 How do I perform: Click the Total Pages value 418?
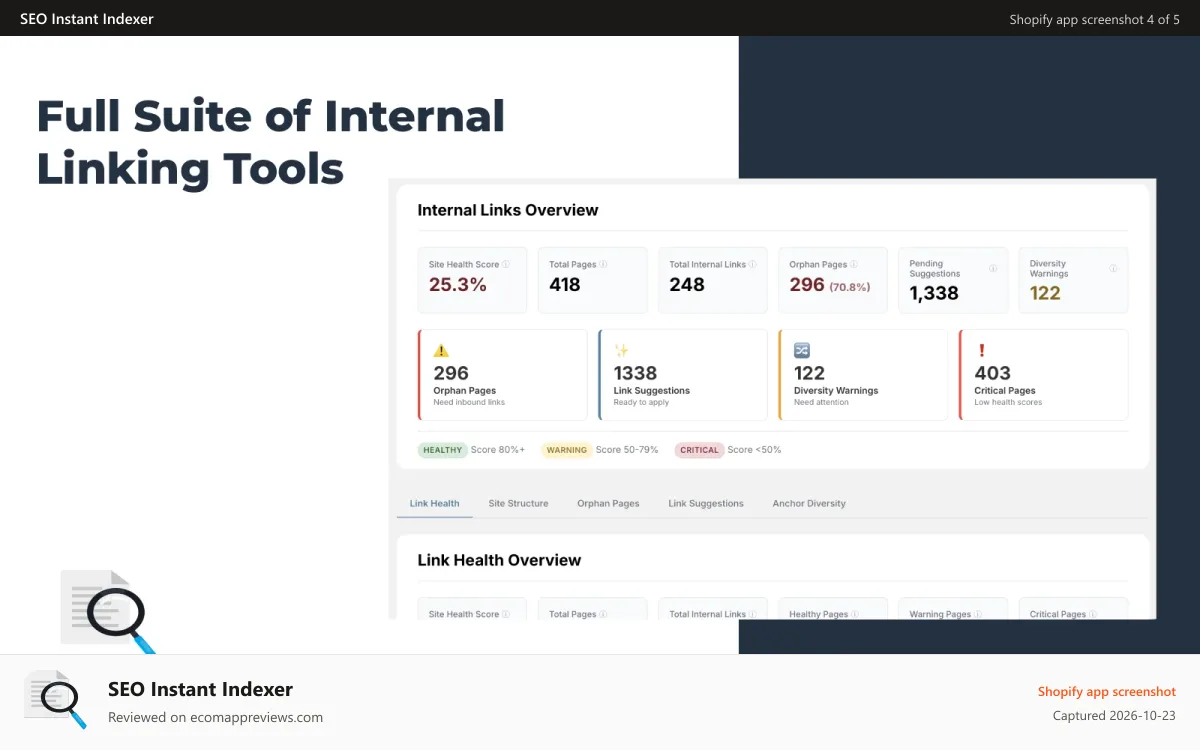pos(565,285)
